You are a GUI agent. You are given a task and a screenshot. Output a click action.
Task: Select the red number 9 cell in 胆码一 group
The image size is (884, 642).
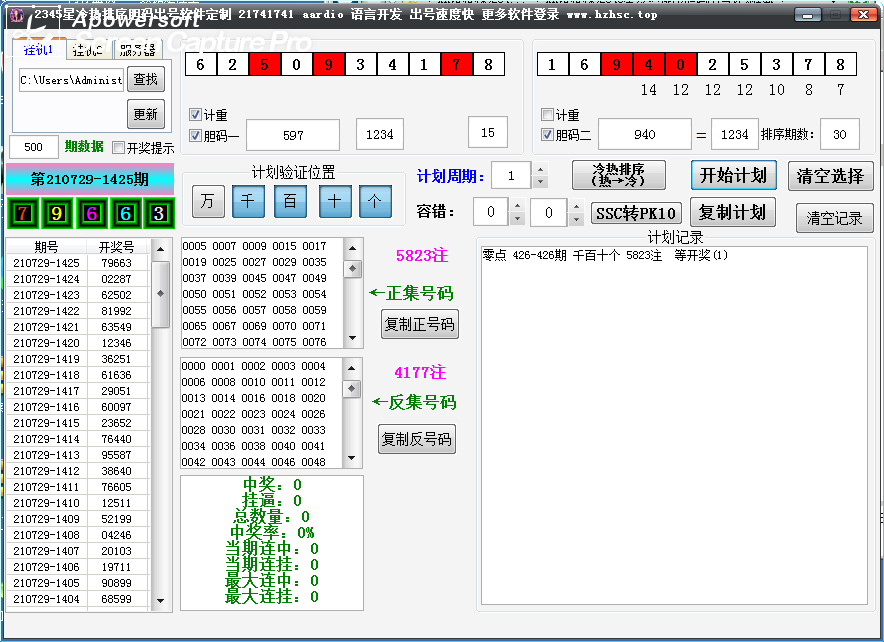(x=328, y=64)
